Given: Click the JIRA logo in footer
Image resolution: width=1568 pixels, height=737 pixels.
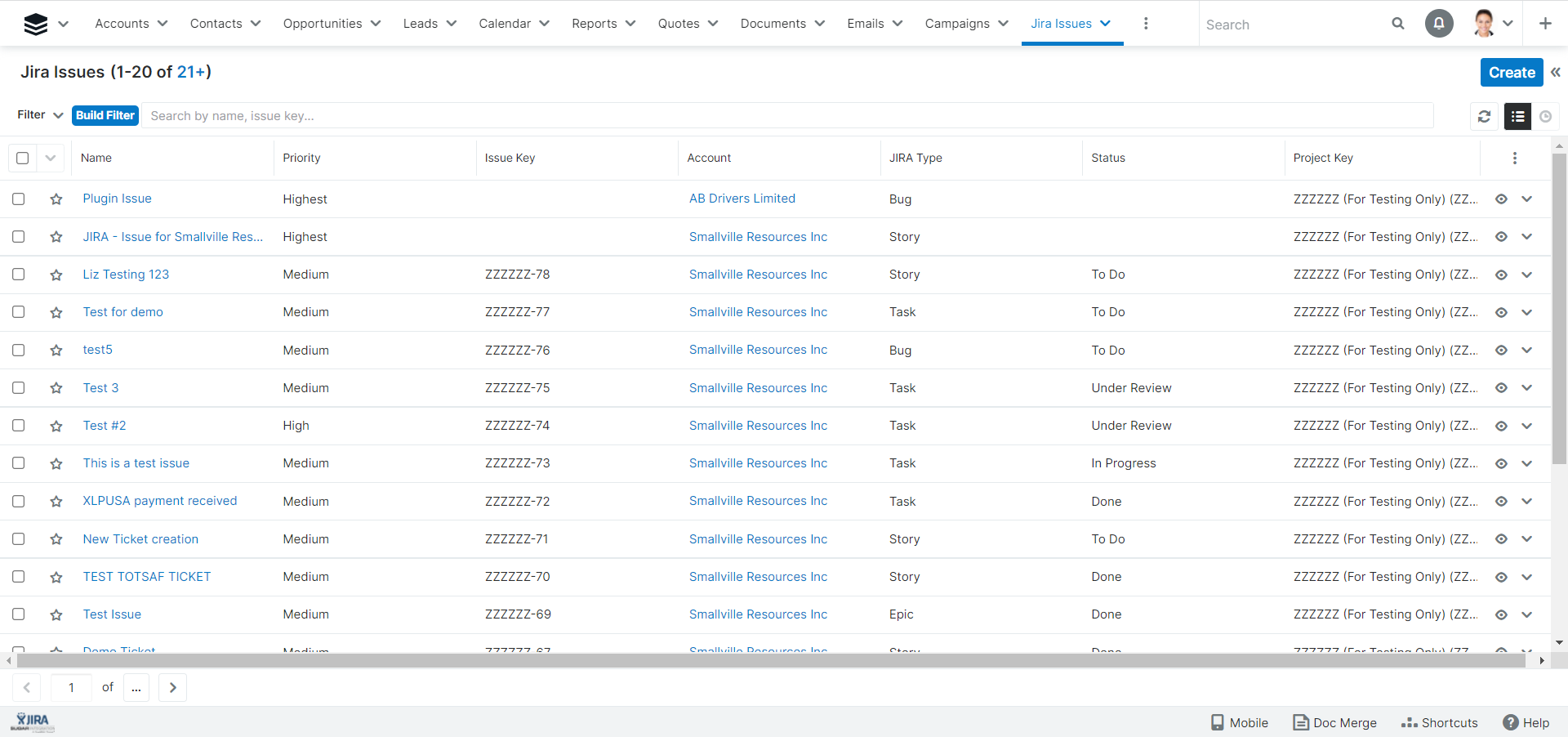Looking at the screenshot, I should pos(33,721).
